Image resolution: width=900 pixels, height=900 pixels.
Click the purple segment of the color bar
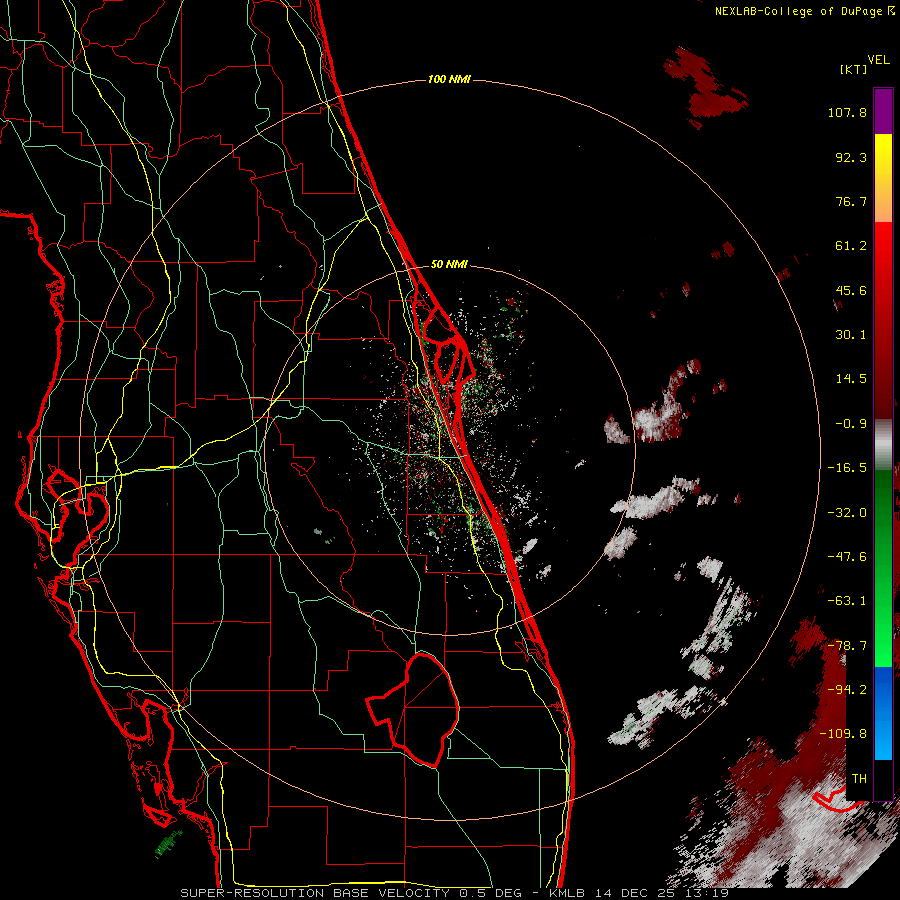click(x=883, y=111)
